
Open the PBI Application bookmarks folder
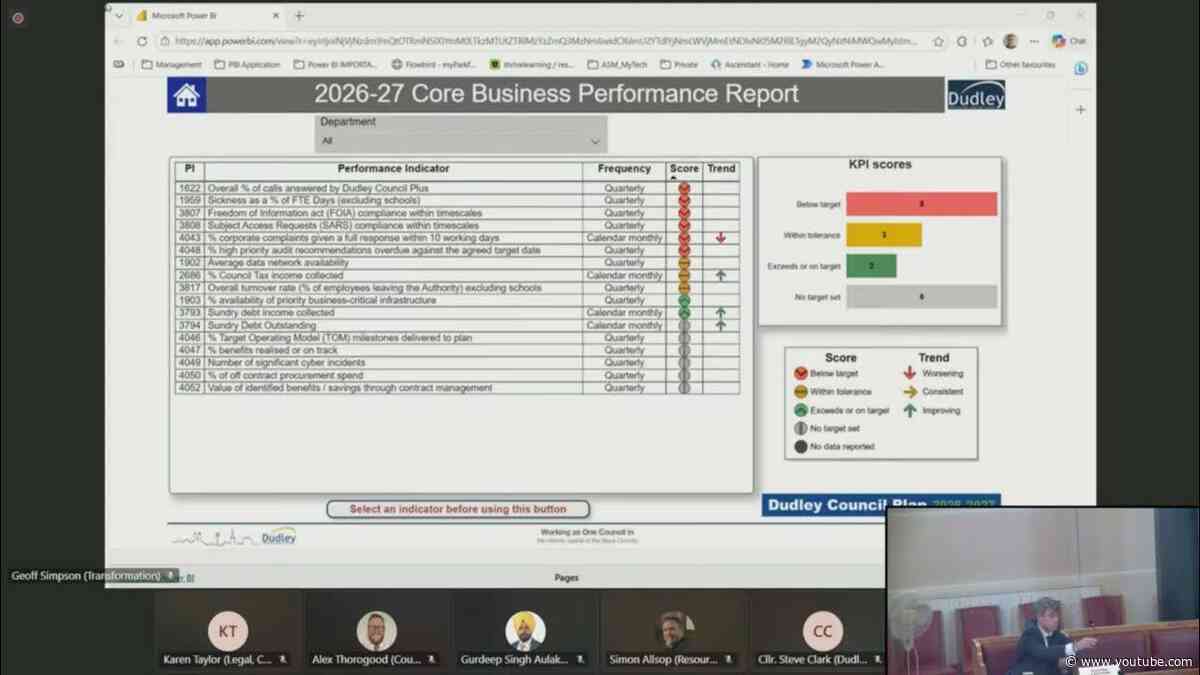pos(247,64)
